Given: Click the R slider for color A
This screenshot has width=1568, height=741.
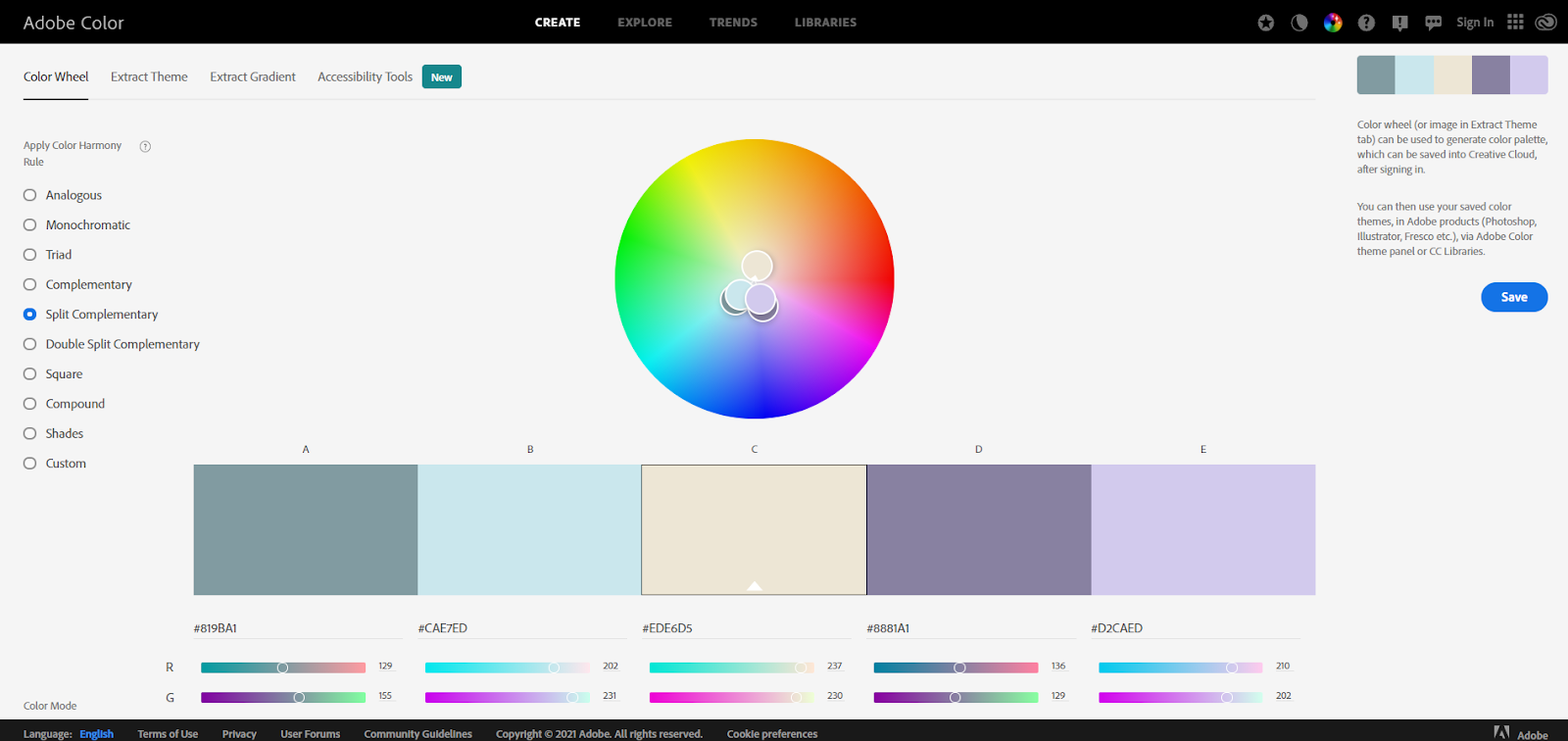Looking at the screenshot, I should click(283, 667).
